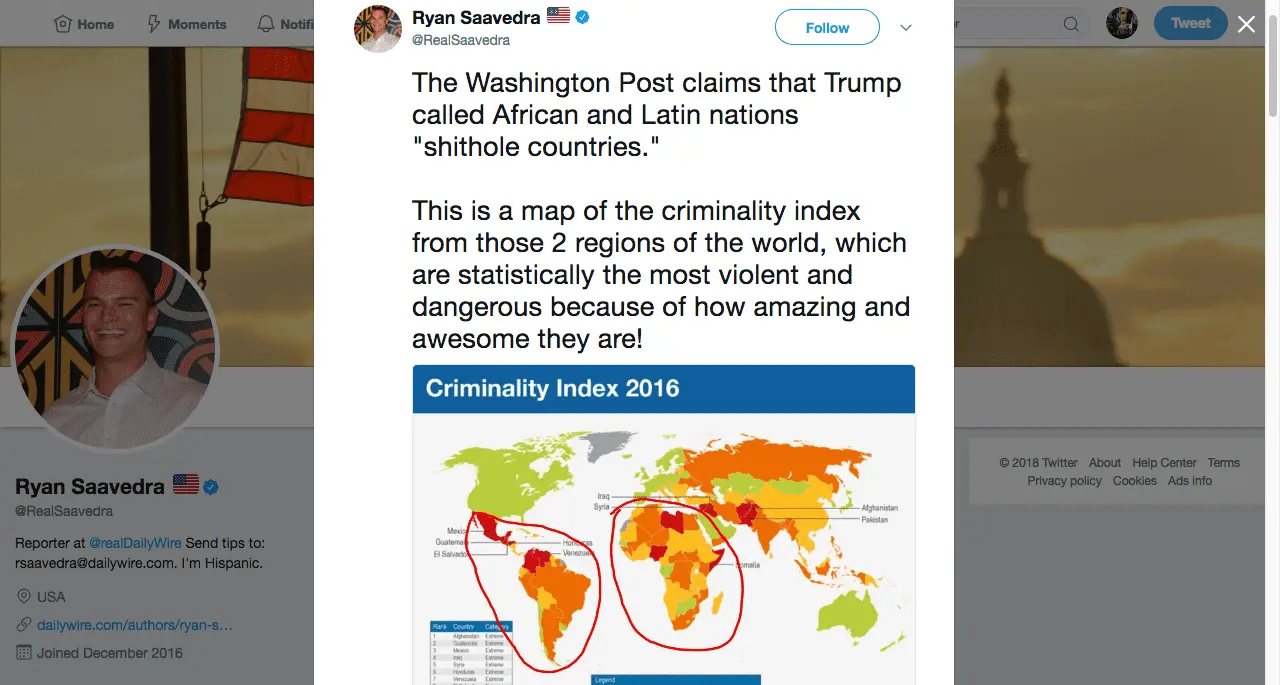Click the Home icon in navigation bar
1280x685 pixels.
[x=62, y=24]
